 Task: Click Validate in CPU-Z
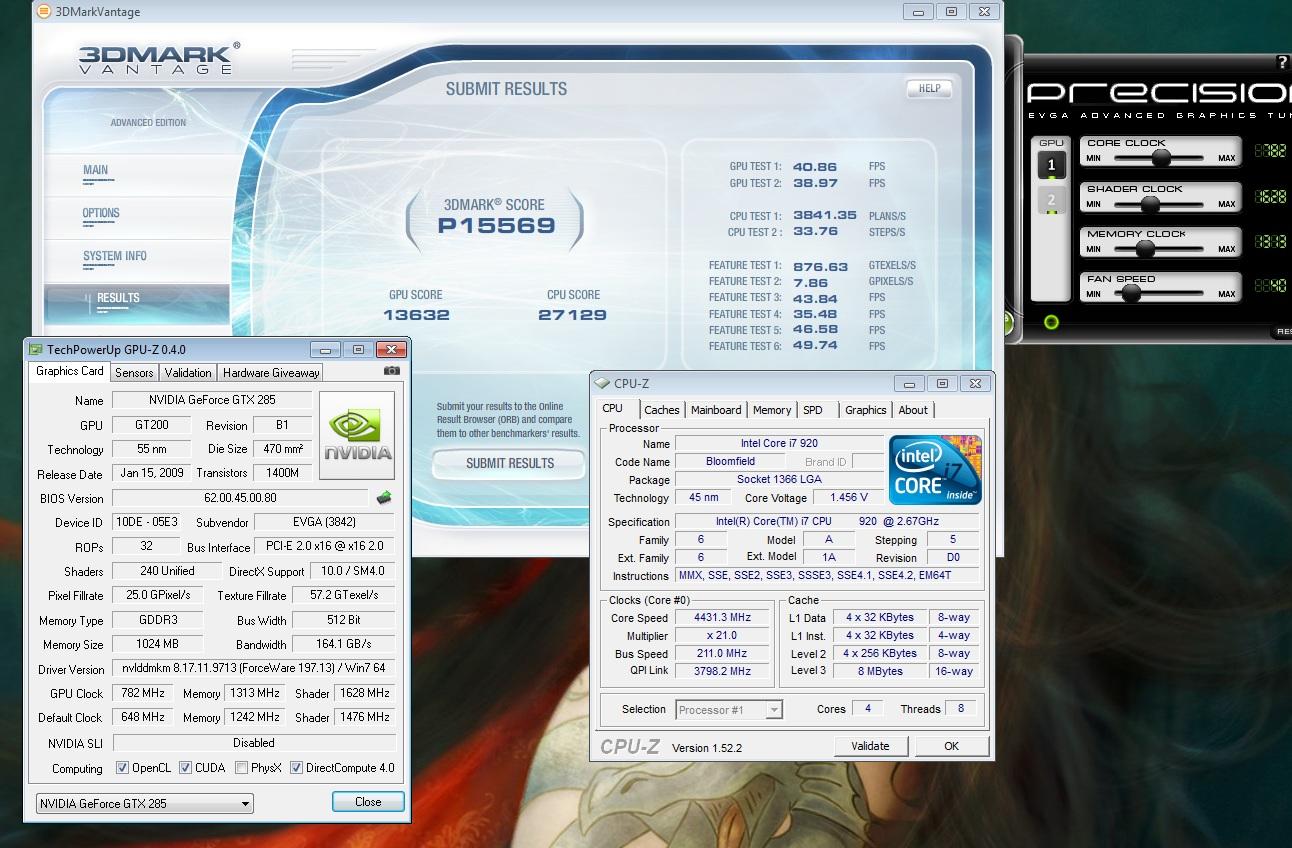coord(870,746)
